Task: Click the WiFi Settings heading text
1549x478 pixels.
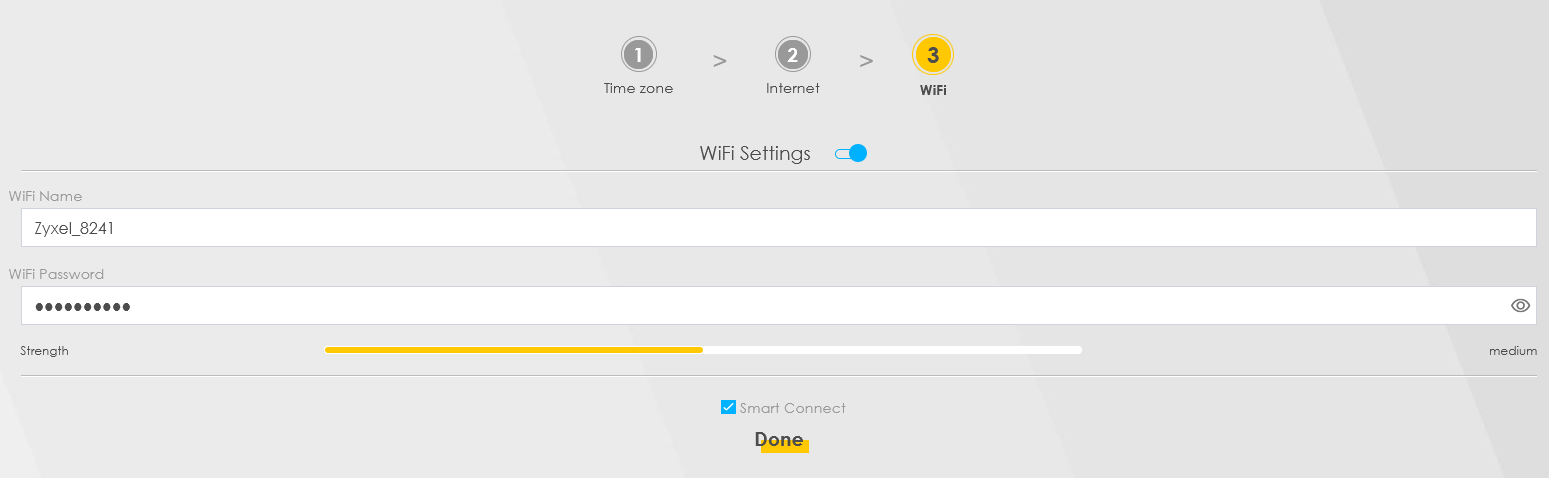Action: [x=754, y=154]
